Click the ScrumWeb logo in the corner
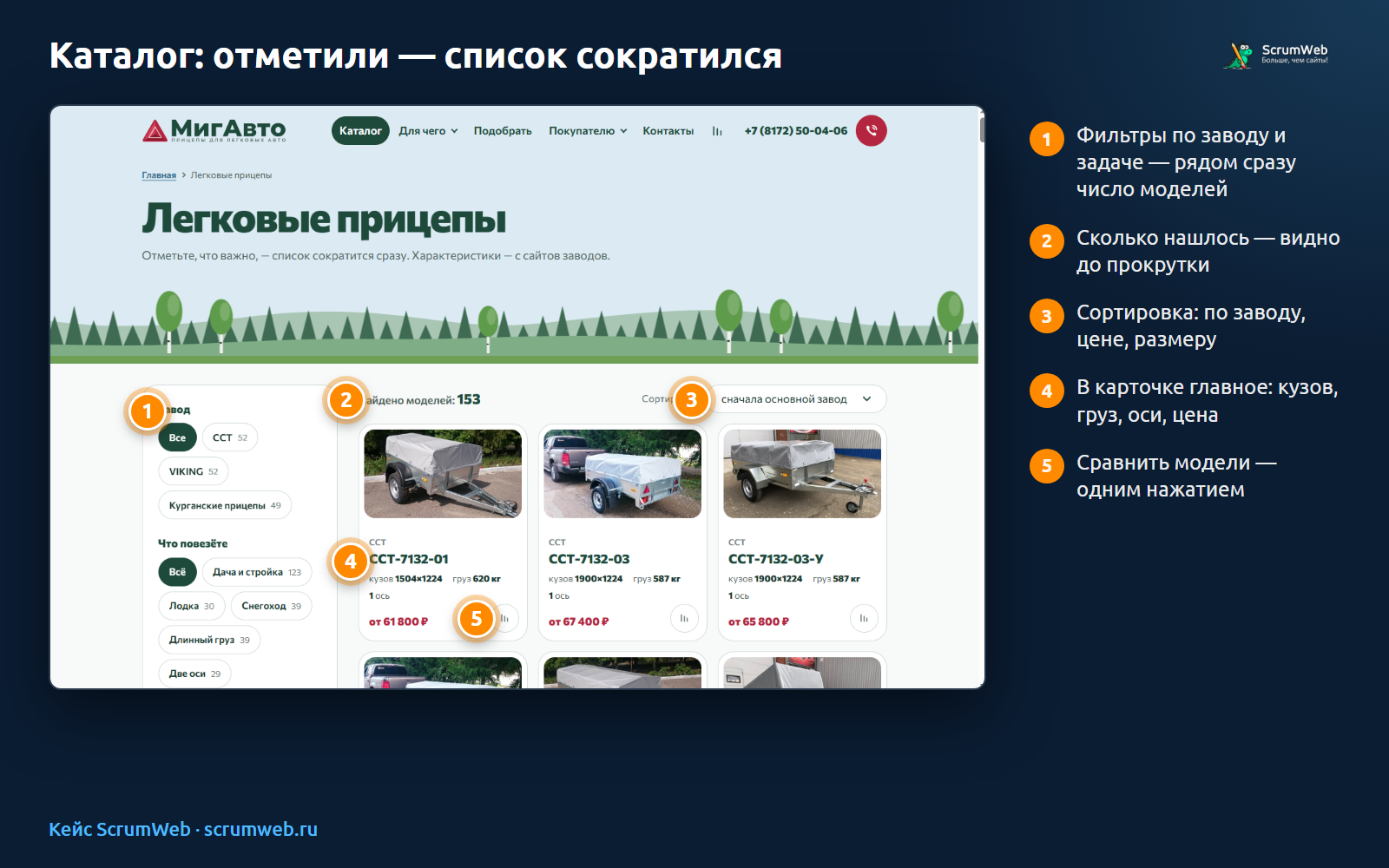 coord(1276,55)
